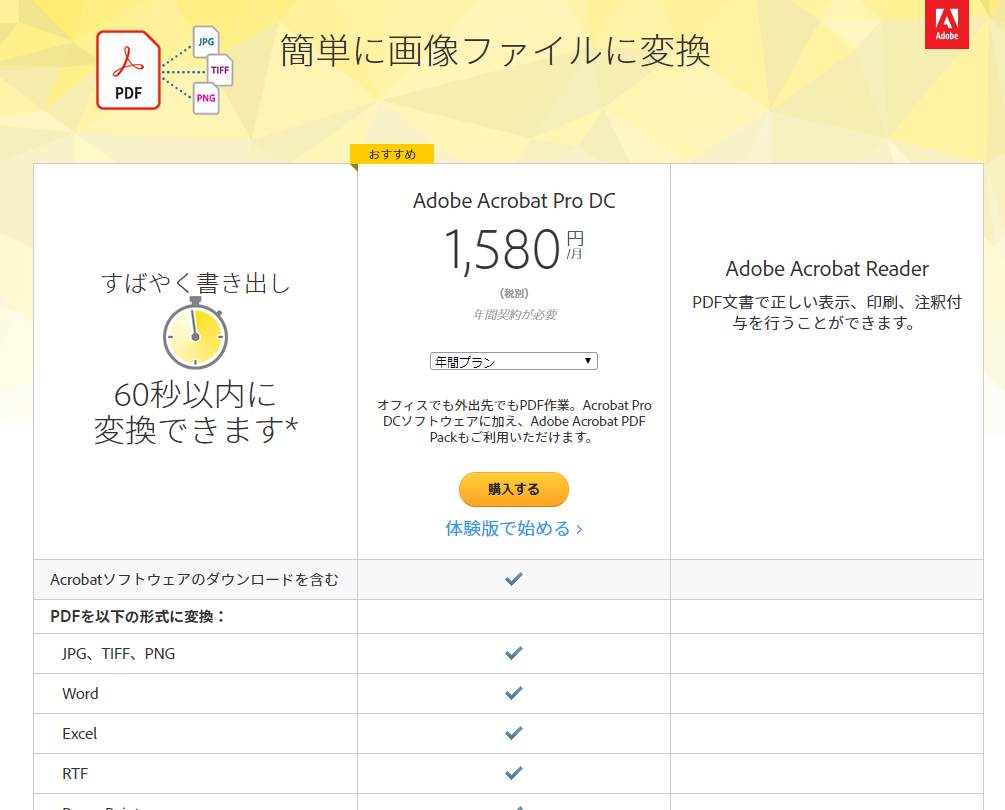Click the おすすめ recommended badge
1005x810 pixels.
point(392,154)
